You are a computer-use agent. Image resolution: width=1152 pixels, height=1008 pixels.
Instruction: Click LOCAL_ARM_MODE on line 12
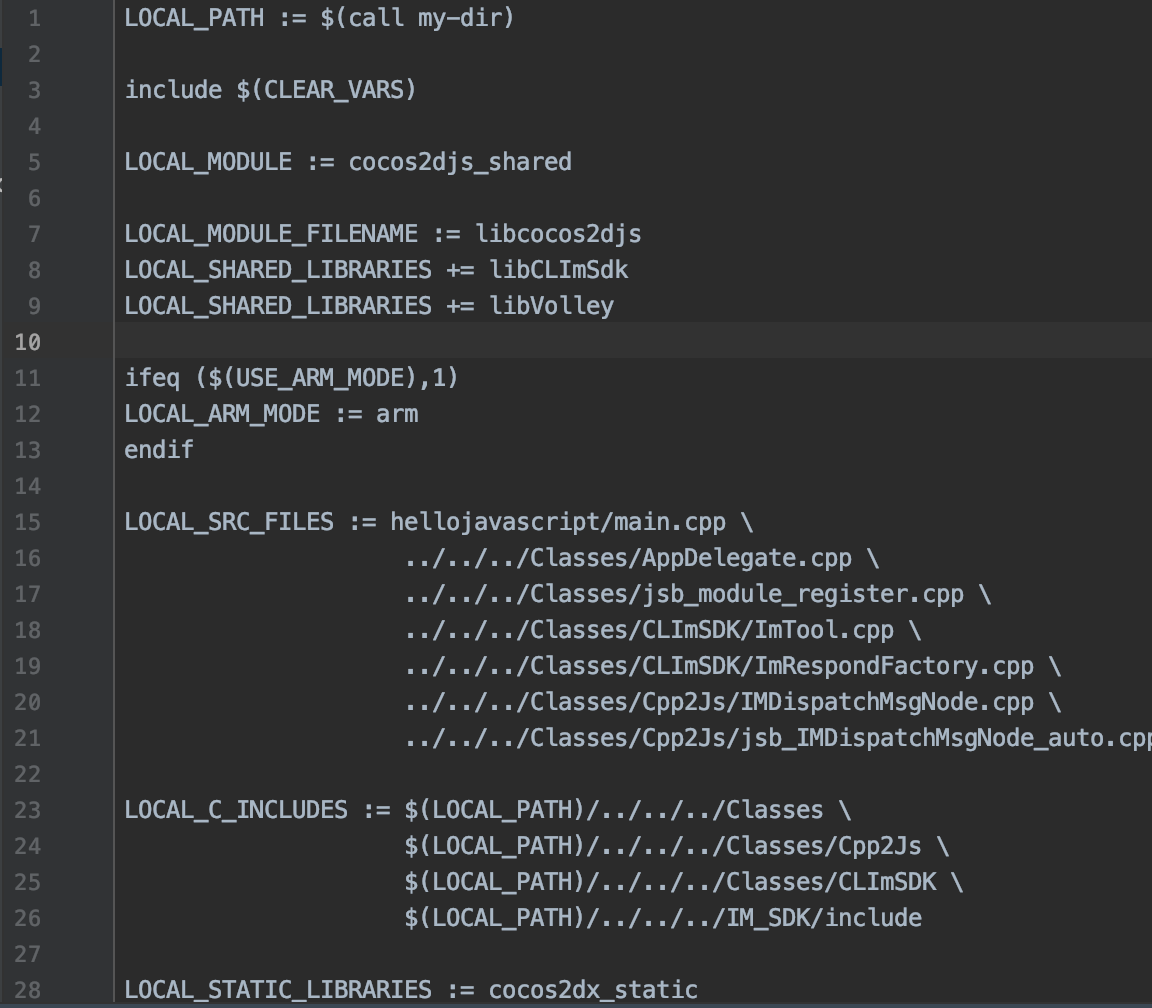[x=222, y=414]
